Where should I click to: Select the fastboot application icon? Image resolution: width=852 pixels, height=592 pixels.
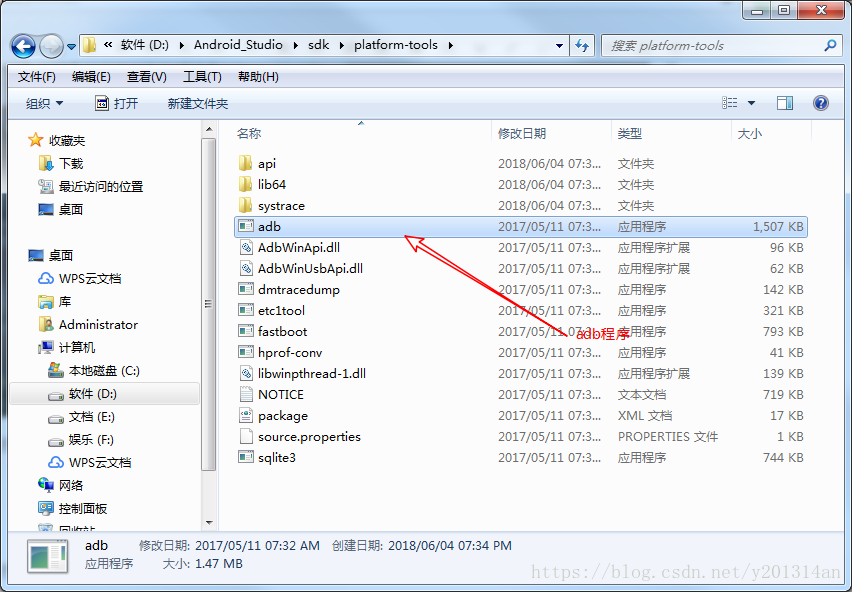coord(246,331)
